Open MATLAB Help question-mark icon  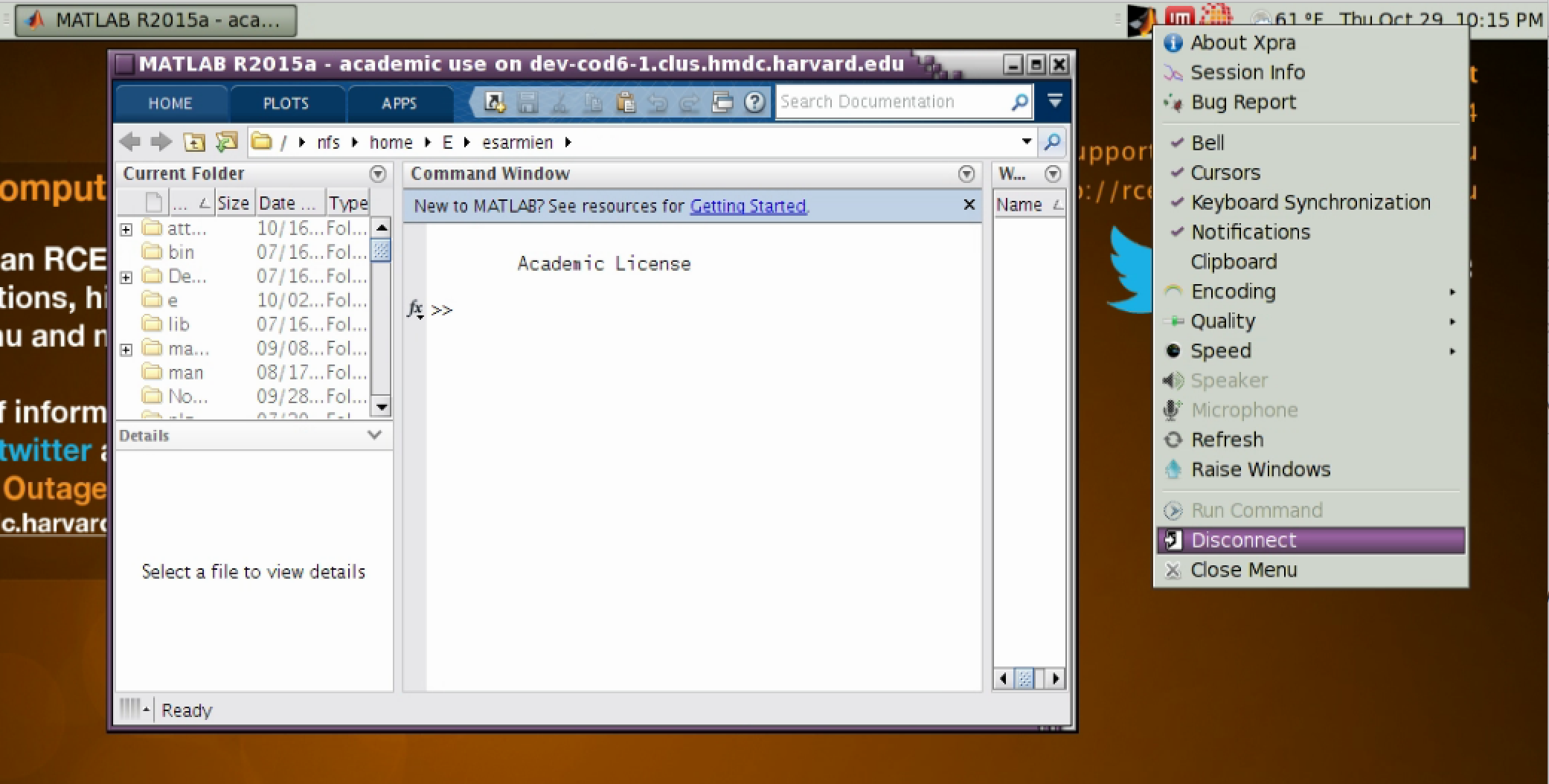click(x=754, y=102)
